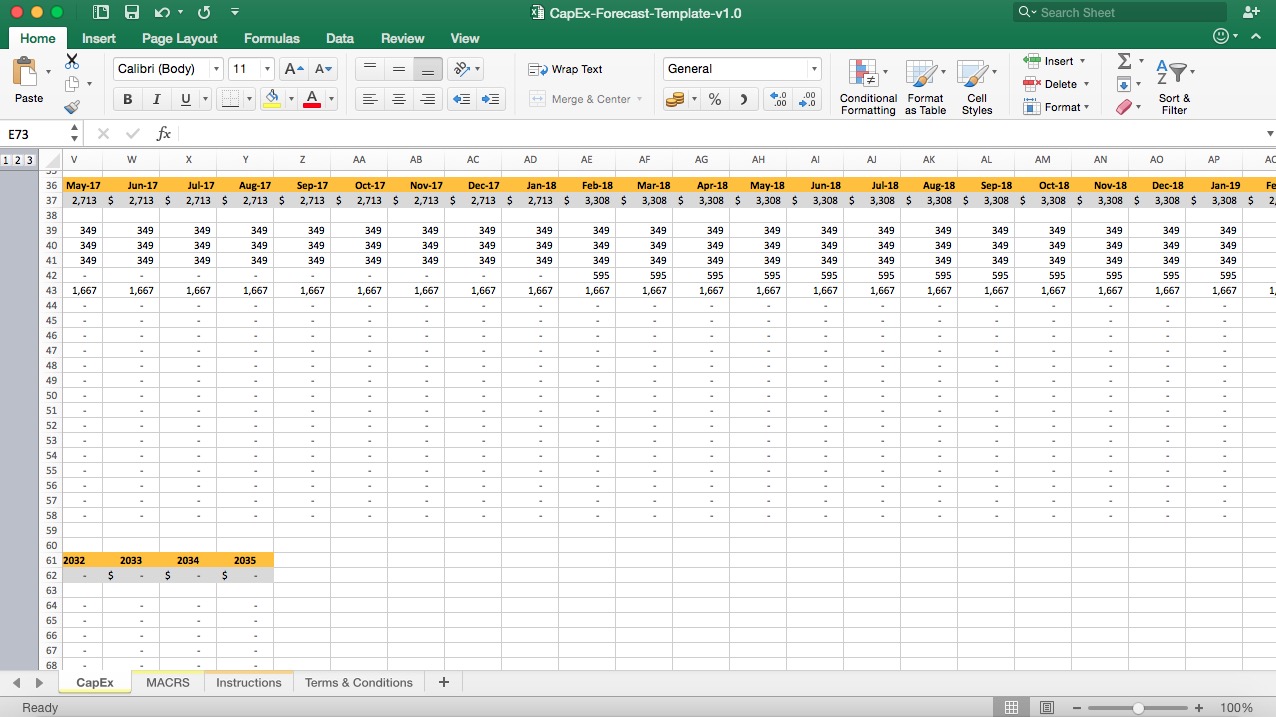Viewport: 1276px width, 717px height.
Task: Open the General number format dropdown
Action: click(813, 69)
